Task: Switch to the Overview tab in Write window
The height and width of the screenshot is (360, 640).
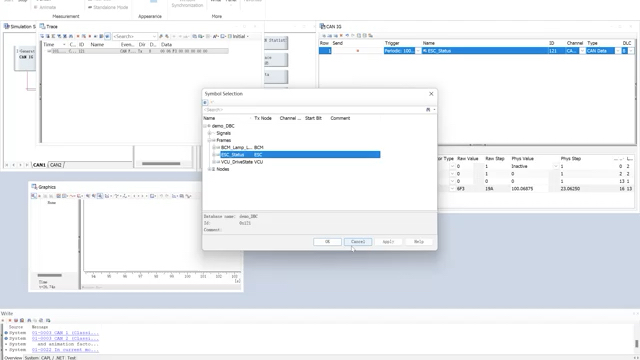Action: pos(13,358)
